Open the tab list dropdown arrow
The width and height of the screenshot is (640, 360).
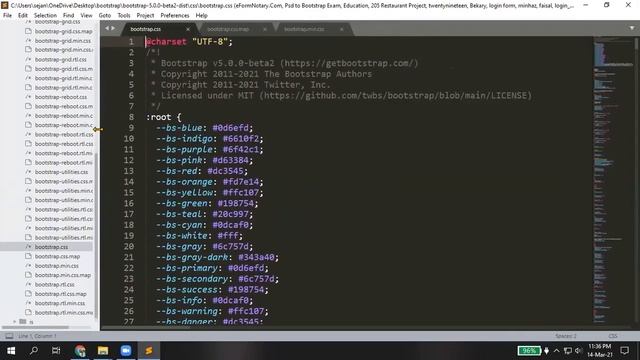(x=632, y=28)
